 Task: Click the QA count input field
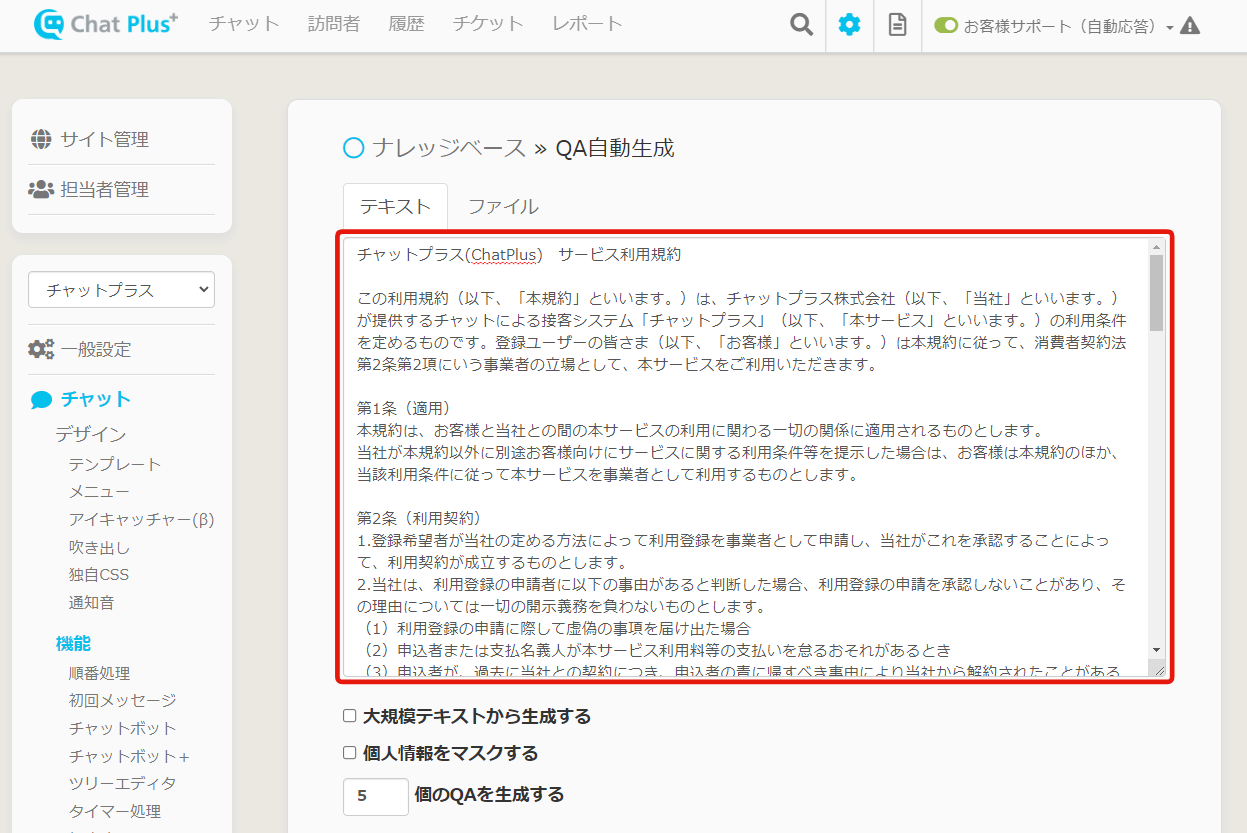click(375, 796)
